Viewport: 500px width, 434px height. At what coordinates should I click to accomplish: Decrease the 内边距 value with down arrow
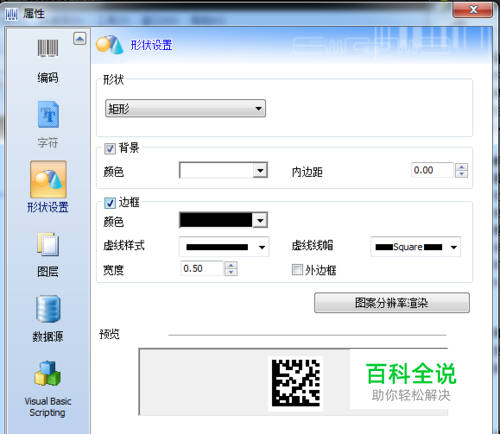click(461, 174)
